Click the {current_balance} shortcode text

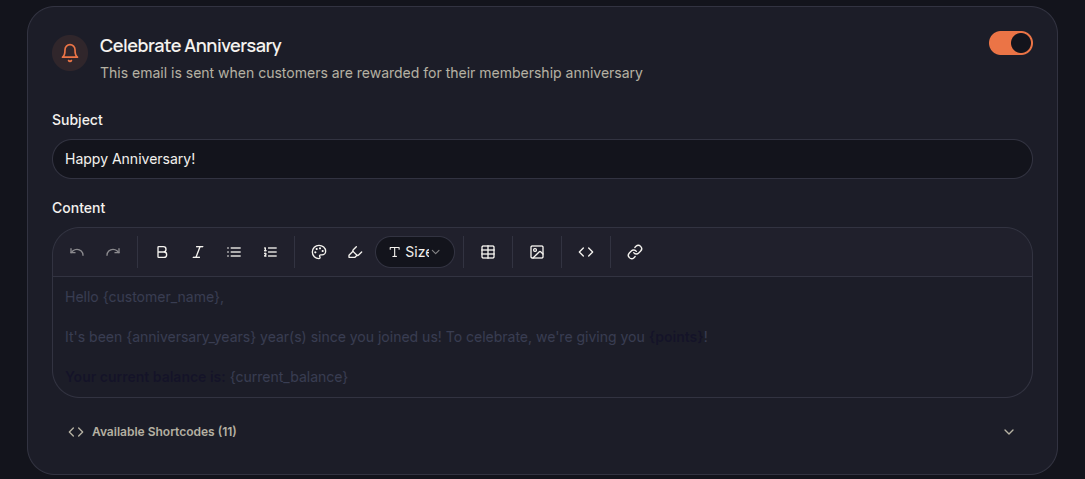tap(289, 377)
